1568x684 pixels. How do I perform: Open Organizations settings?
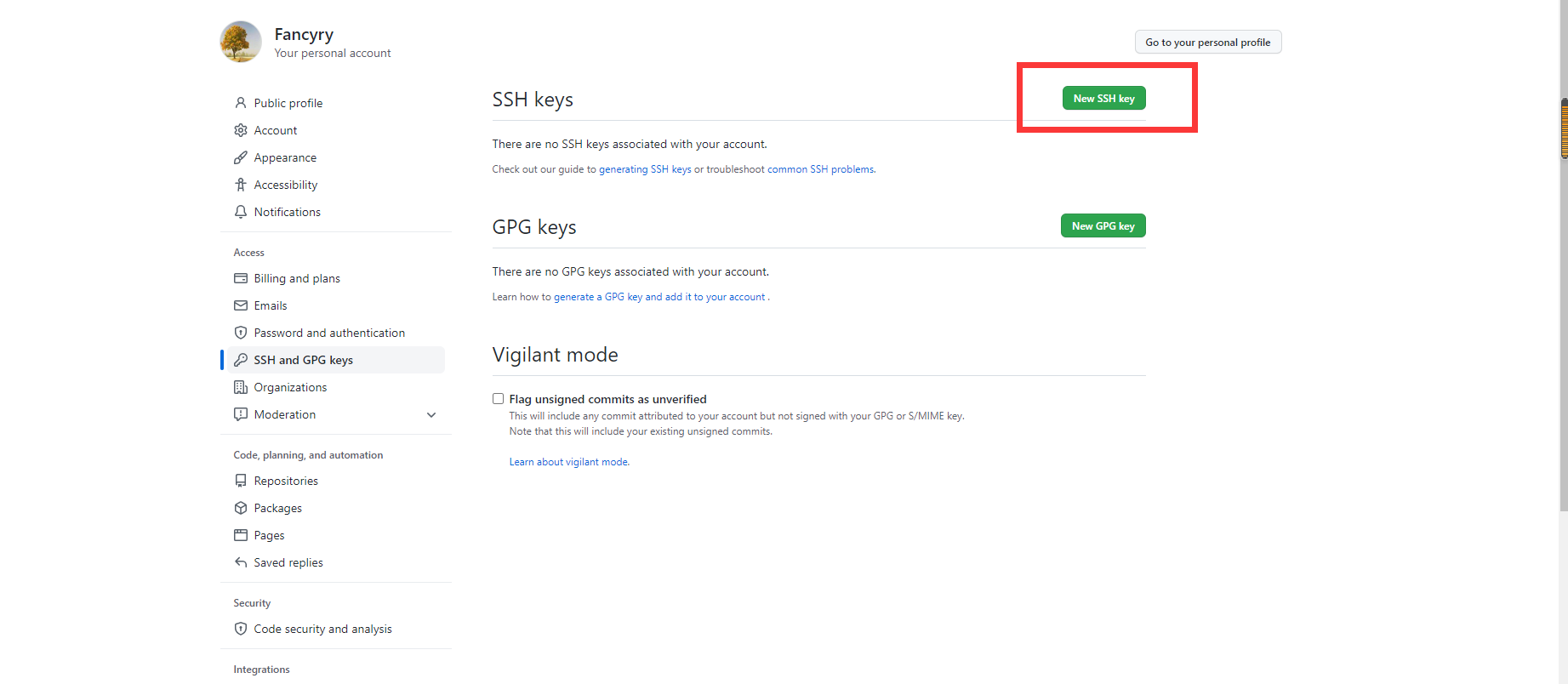[x=336, y=387]
